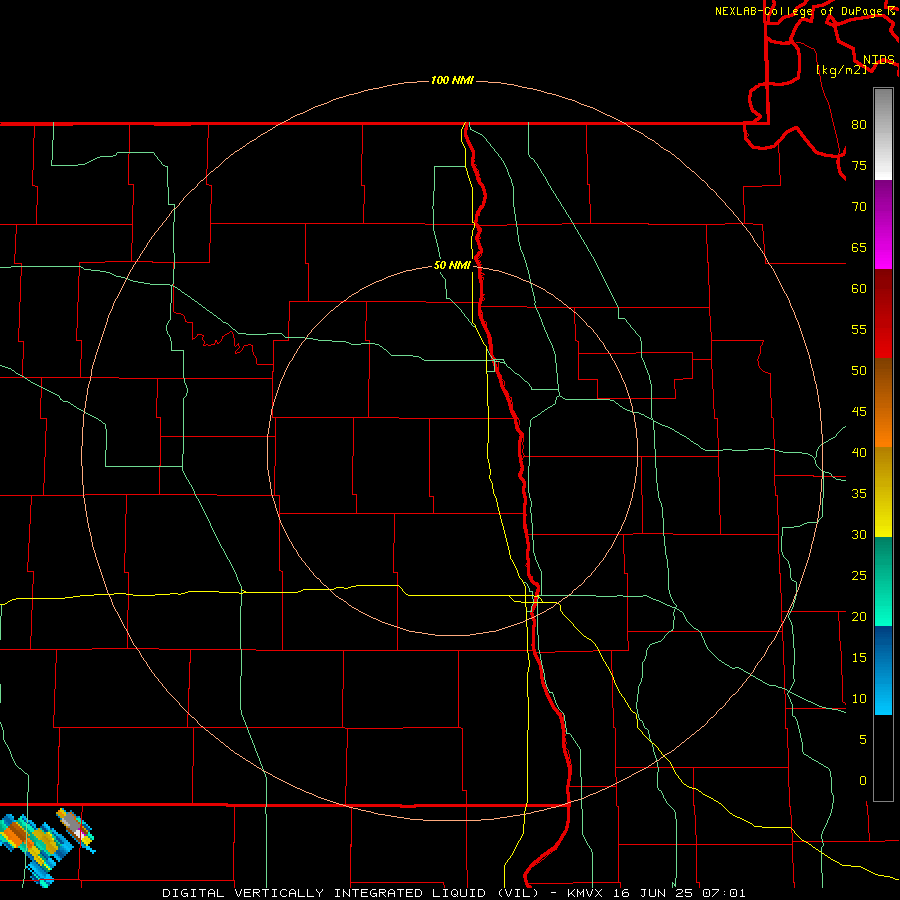
Task: Click the 65 value on the color scale
Action: click(859, 247)
